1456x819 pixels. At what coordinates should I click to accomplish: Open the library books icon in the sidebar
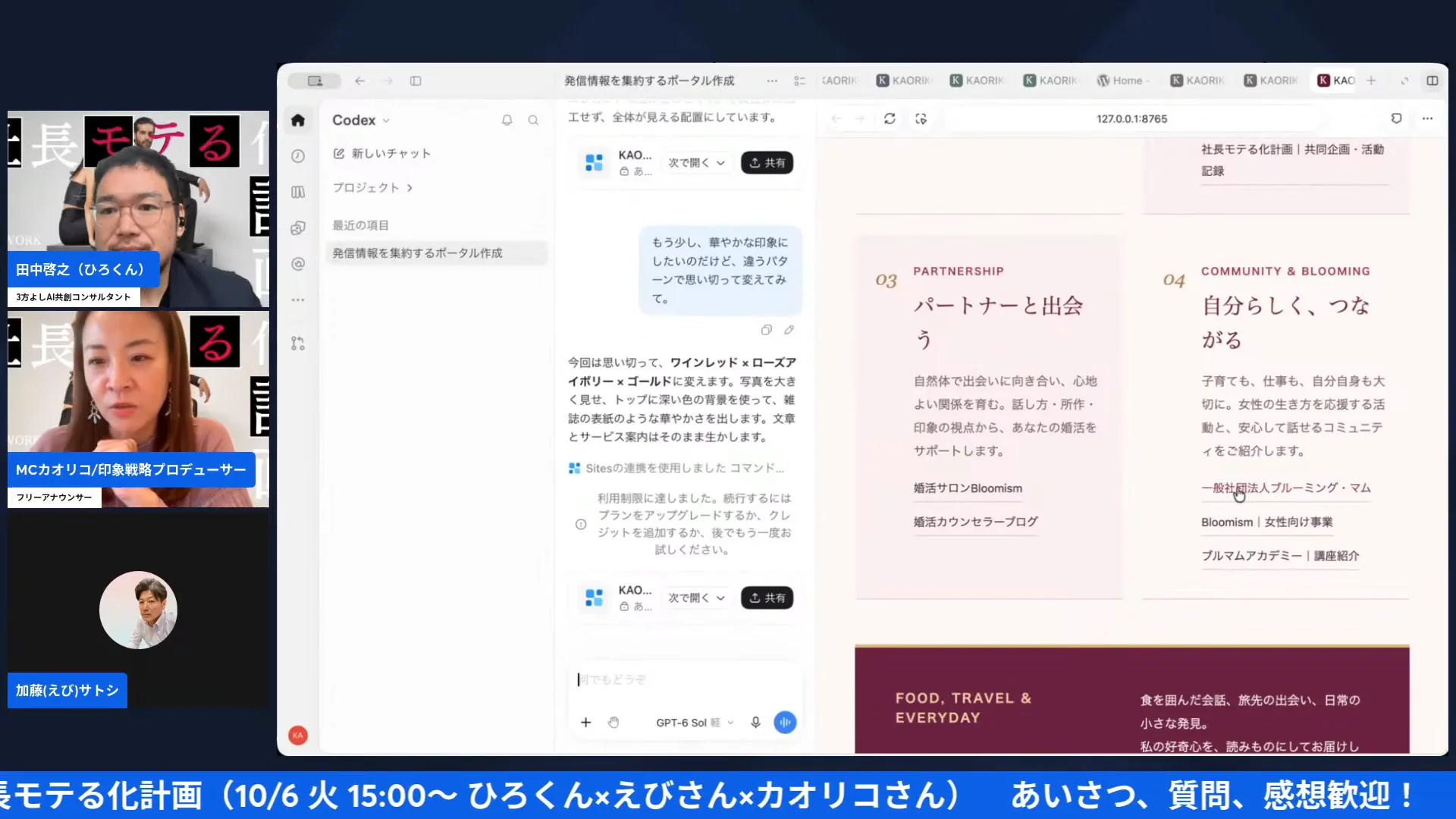[298, 192]
